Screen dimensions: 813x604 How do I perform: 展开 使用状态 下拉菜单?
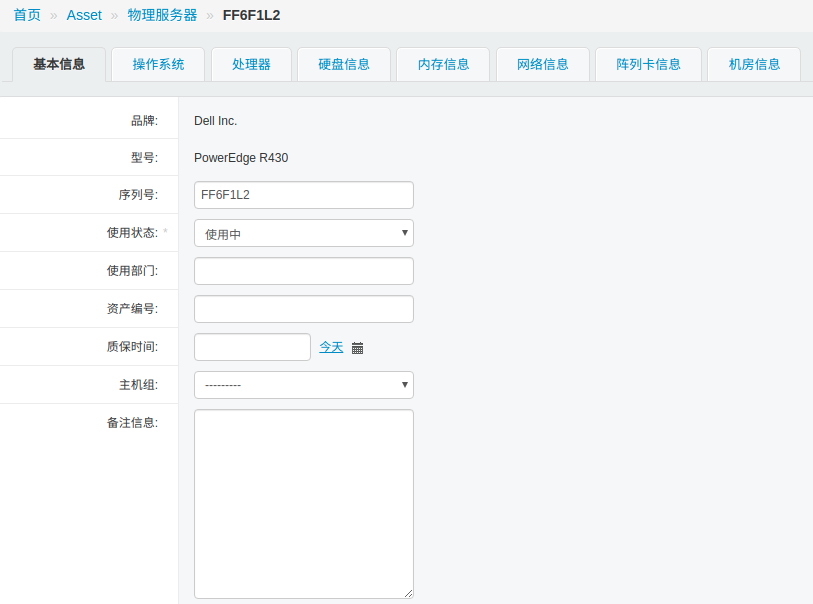(x=303, y=232)
